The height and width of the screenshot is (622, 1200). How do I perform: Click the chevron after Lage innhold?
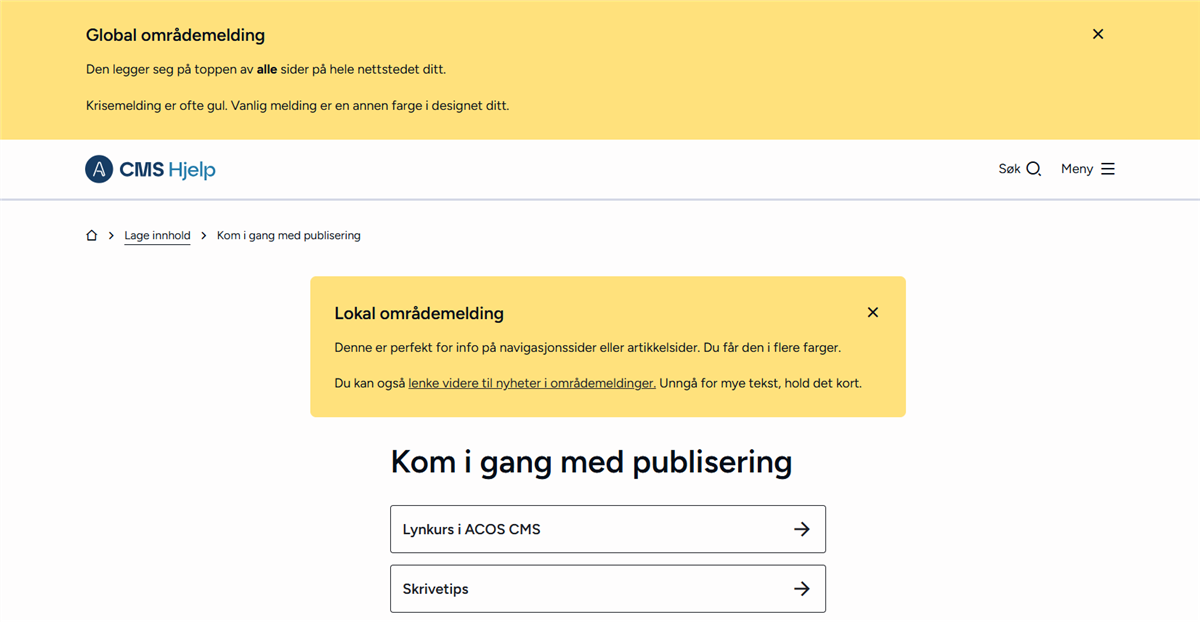204,236
